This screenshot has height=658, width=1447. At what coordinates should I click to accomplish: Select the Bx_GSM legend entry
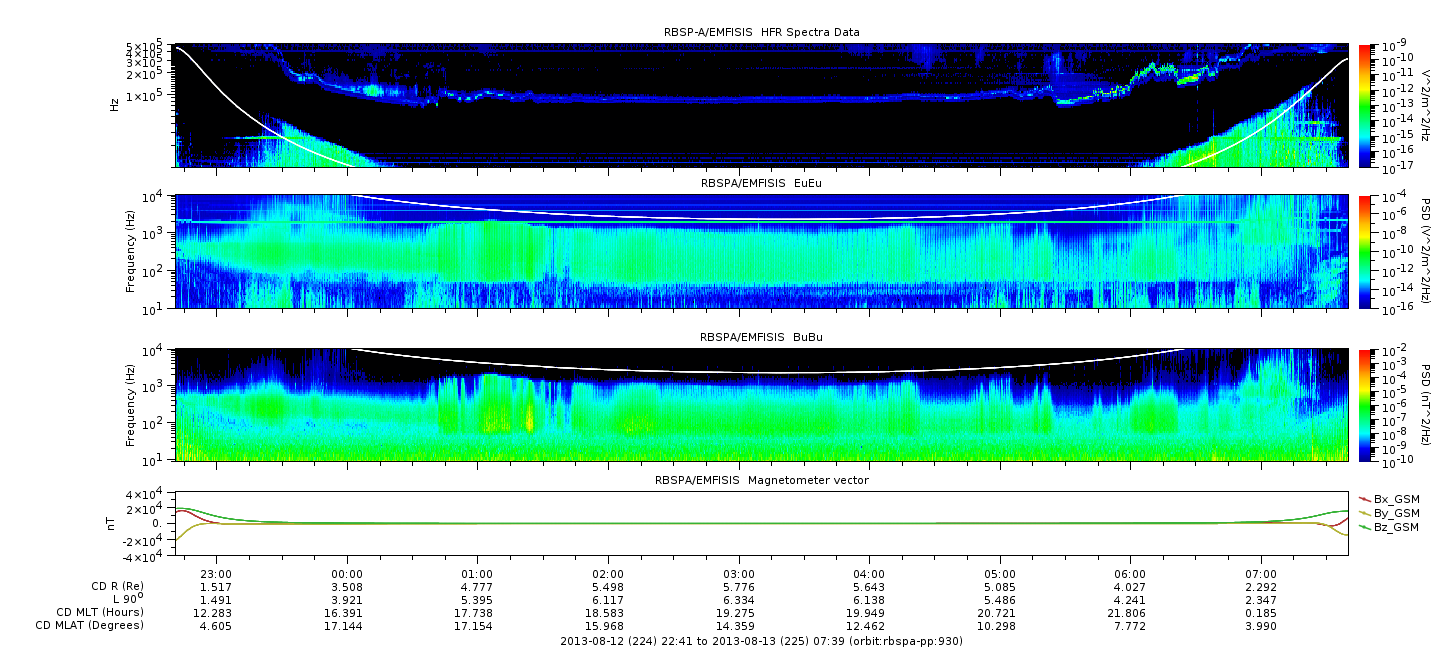coord(1389,498)
